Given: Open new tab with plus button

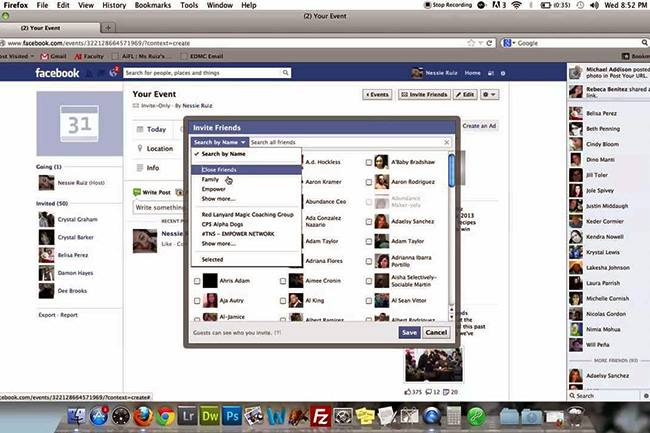Looking at the screenshot, I should pos(108,28).
